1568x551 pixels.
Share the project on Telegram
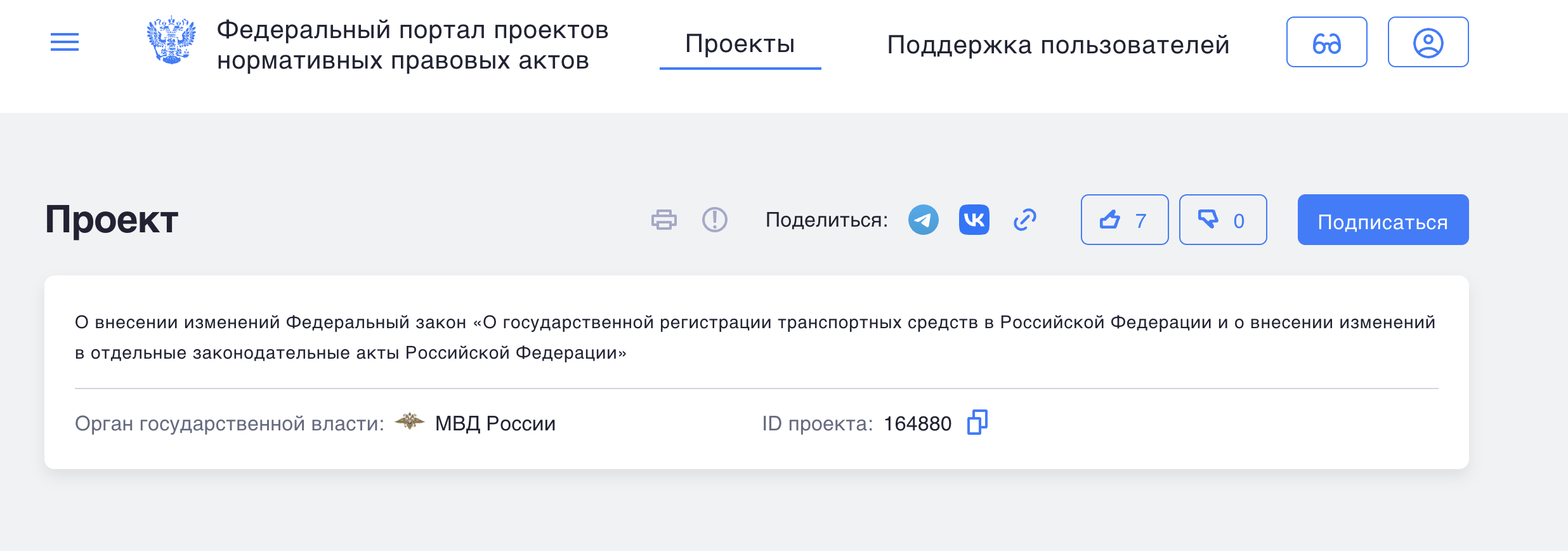point(924,220)
